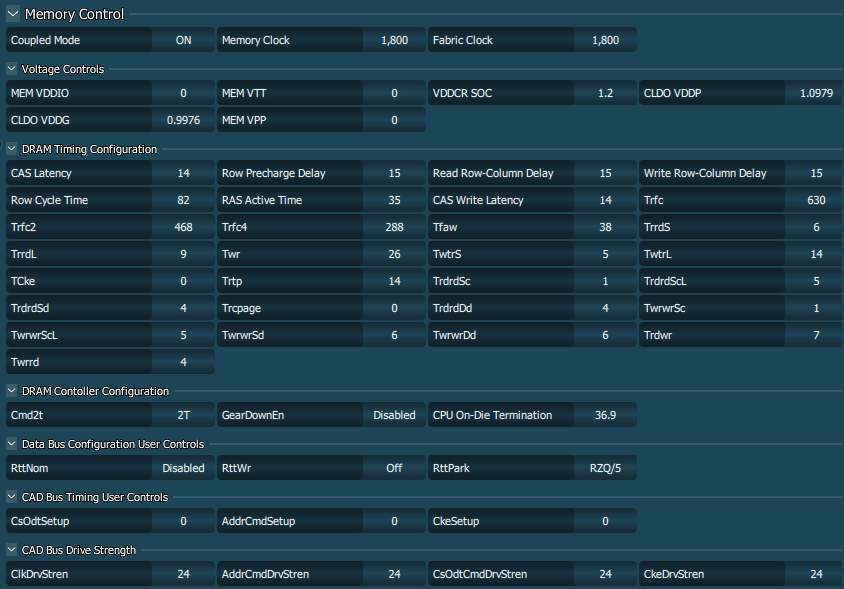Select the ClkDrvStren value 24
Viewport: 844px width, 589px height.
click(183, 574)
